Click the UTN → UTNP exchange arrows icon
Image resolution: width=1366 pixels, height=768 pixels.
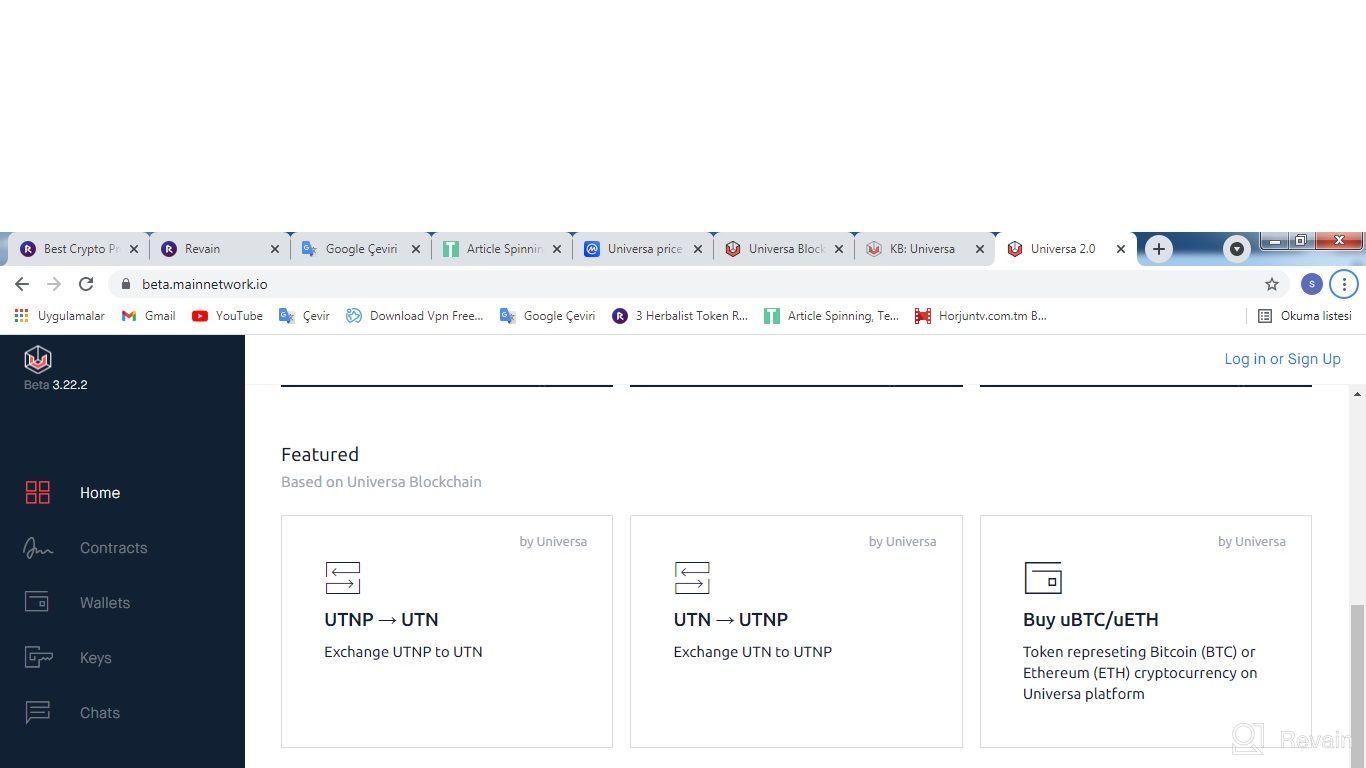click(692, 578)
